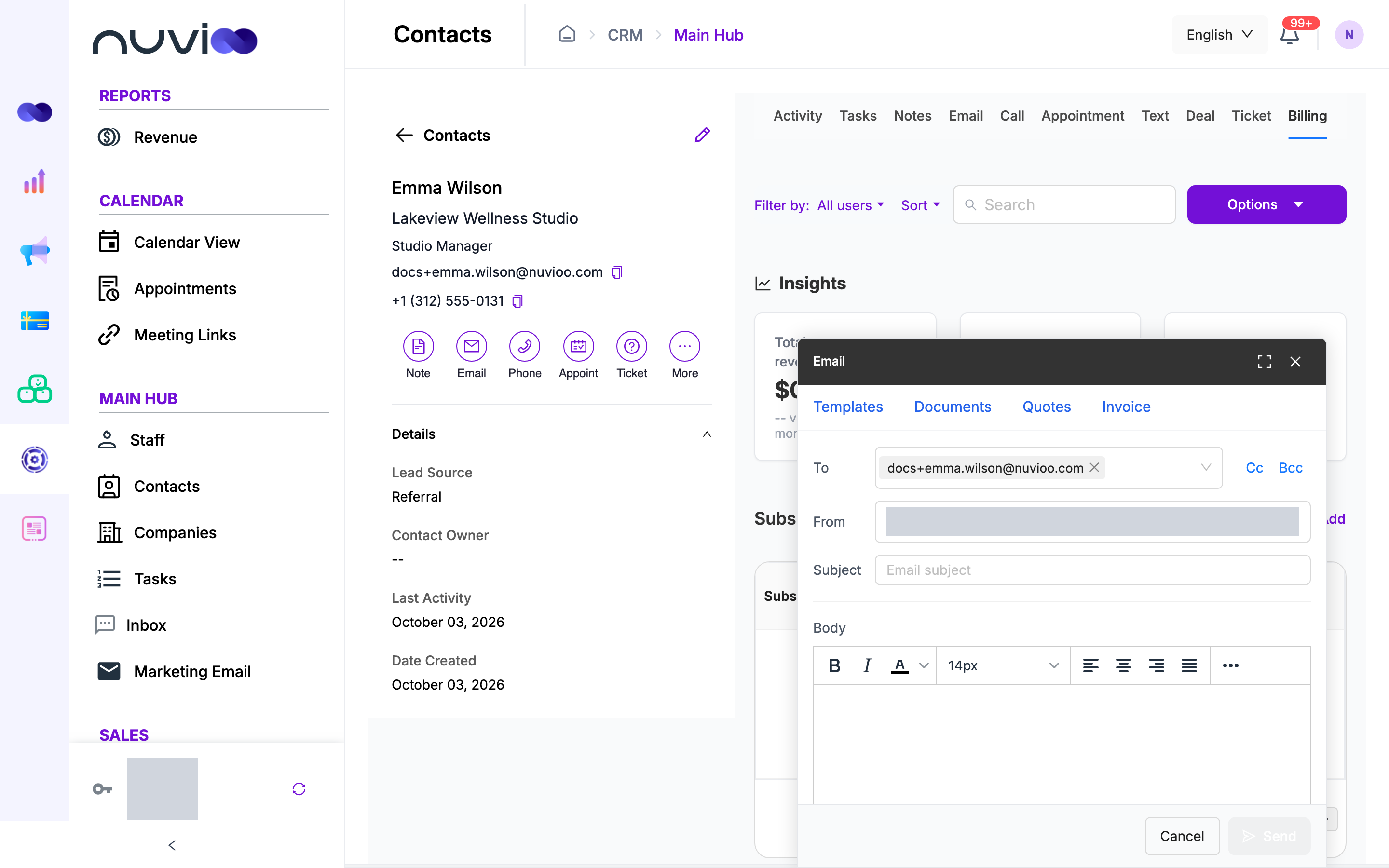1389x868 pixels.
Task: Open the More actions icon
Action: 685,346
